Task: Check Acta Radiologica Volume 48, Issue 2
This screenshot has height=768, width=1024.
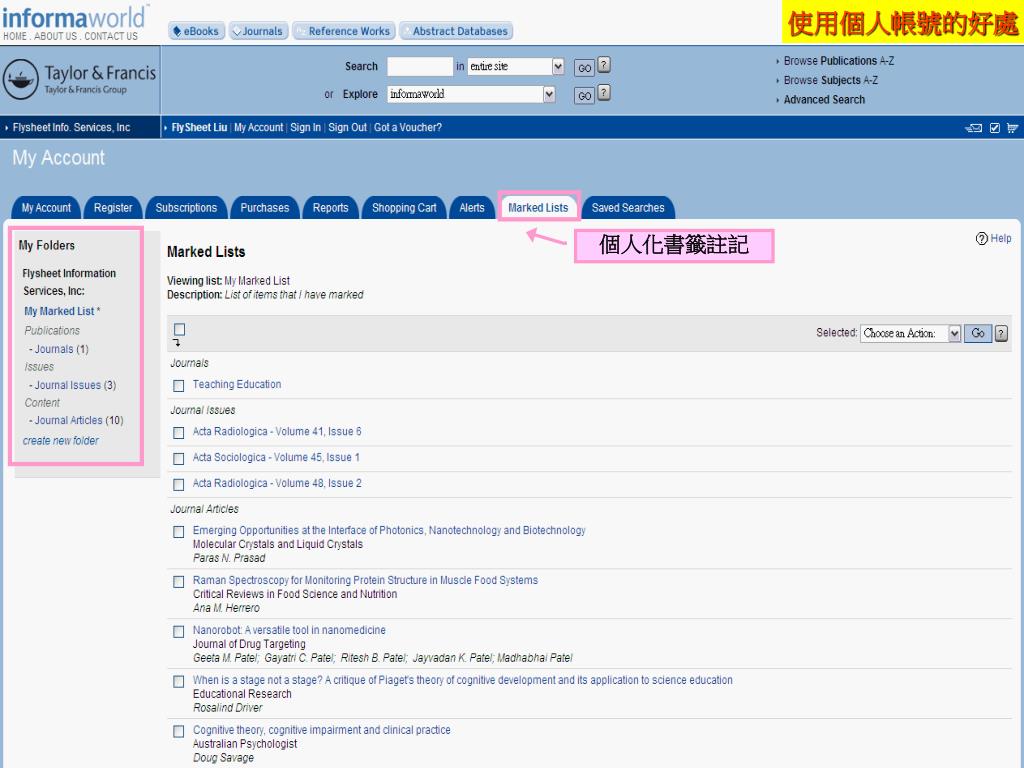Action: (178, 485)
